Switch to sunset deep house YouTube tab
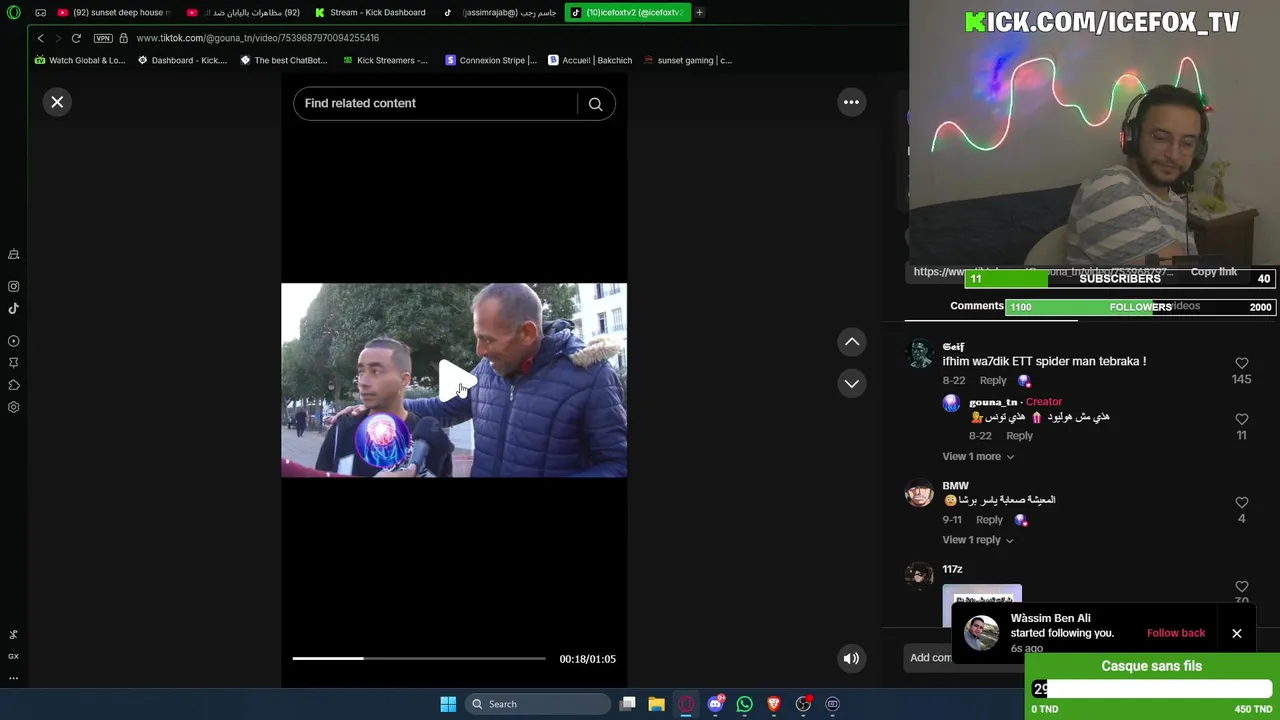The width and height of the screenshot is (1280, 720). (x=113, y=12)
